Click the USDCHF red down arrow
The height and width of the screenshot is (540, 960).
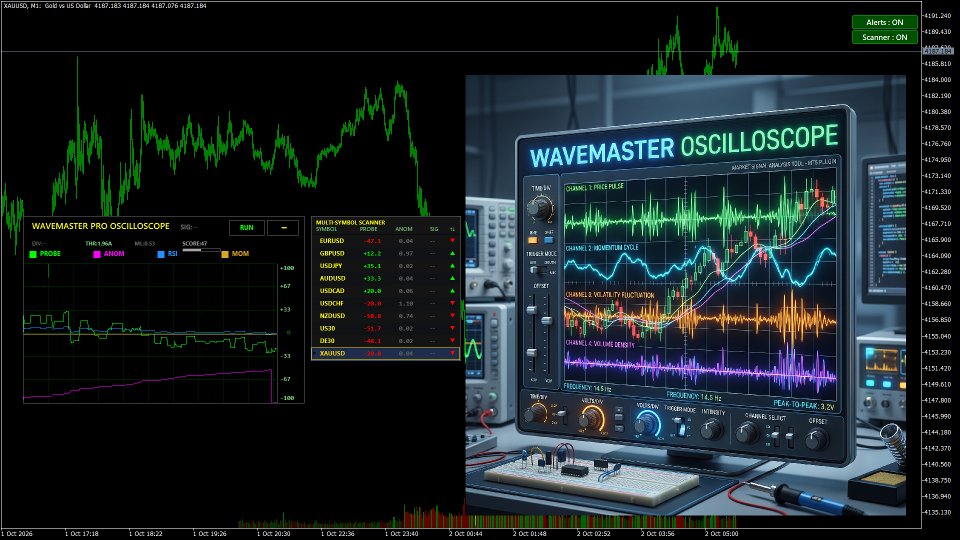[452, 303]
